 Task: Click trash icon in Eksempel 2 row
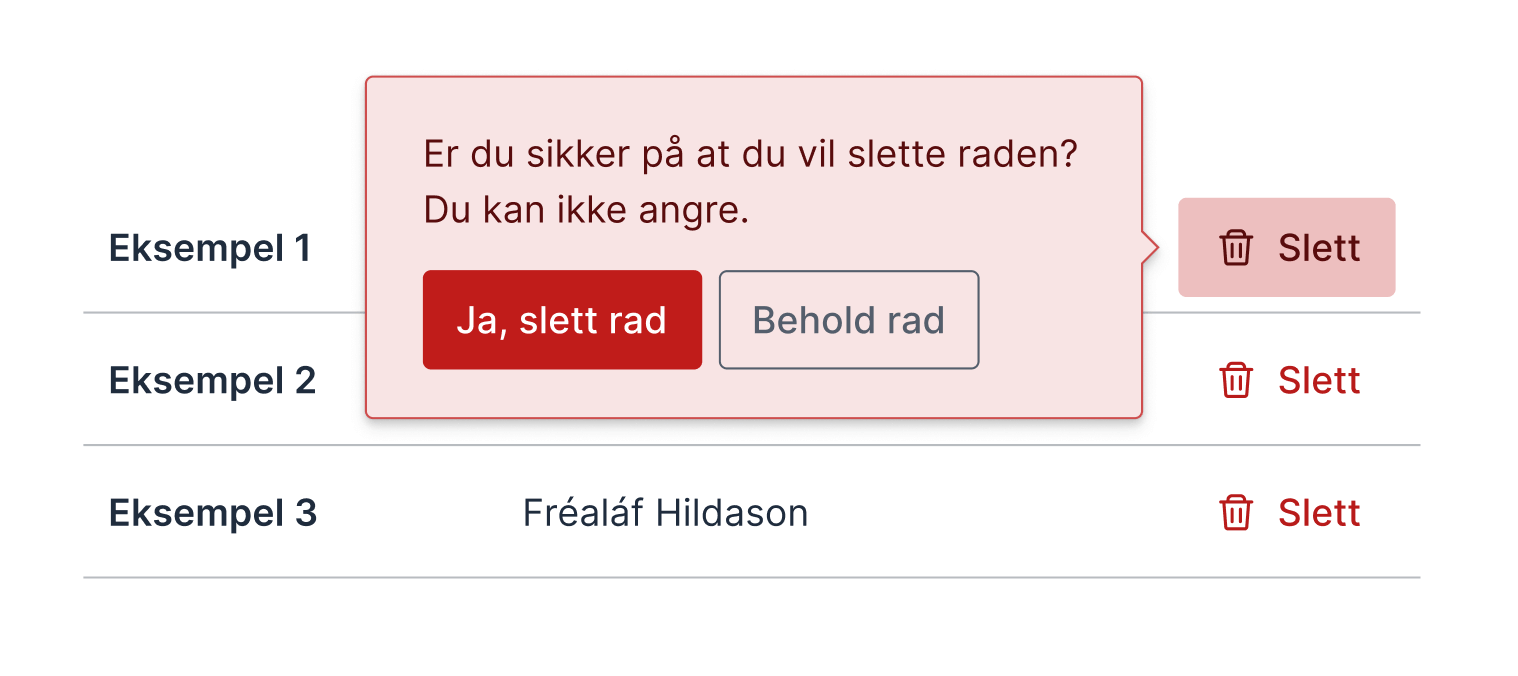coord(1236,381)
